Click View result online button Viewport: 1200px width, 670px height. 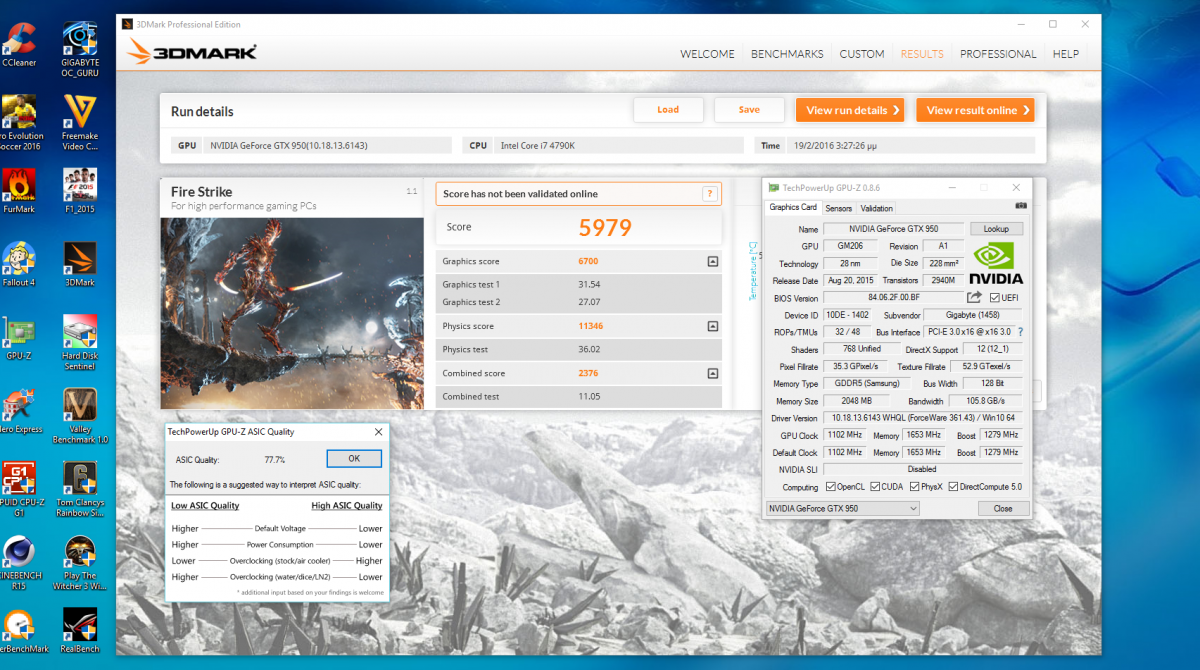975,110
